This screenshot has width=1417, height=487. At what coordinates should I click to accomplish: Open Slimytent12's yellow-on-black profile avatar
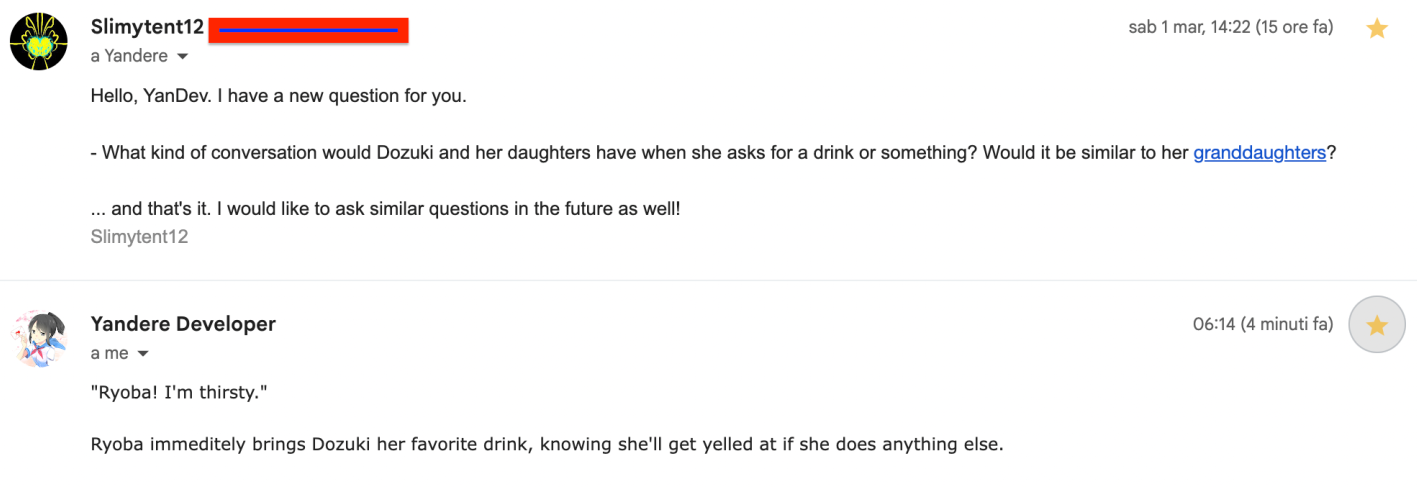click(x=39, y=41)
